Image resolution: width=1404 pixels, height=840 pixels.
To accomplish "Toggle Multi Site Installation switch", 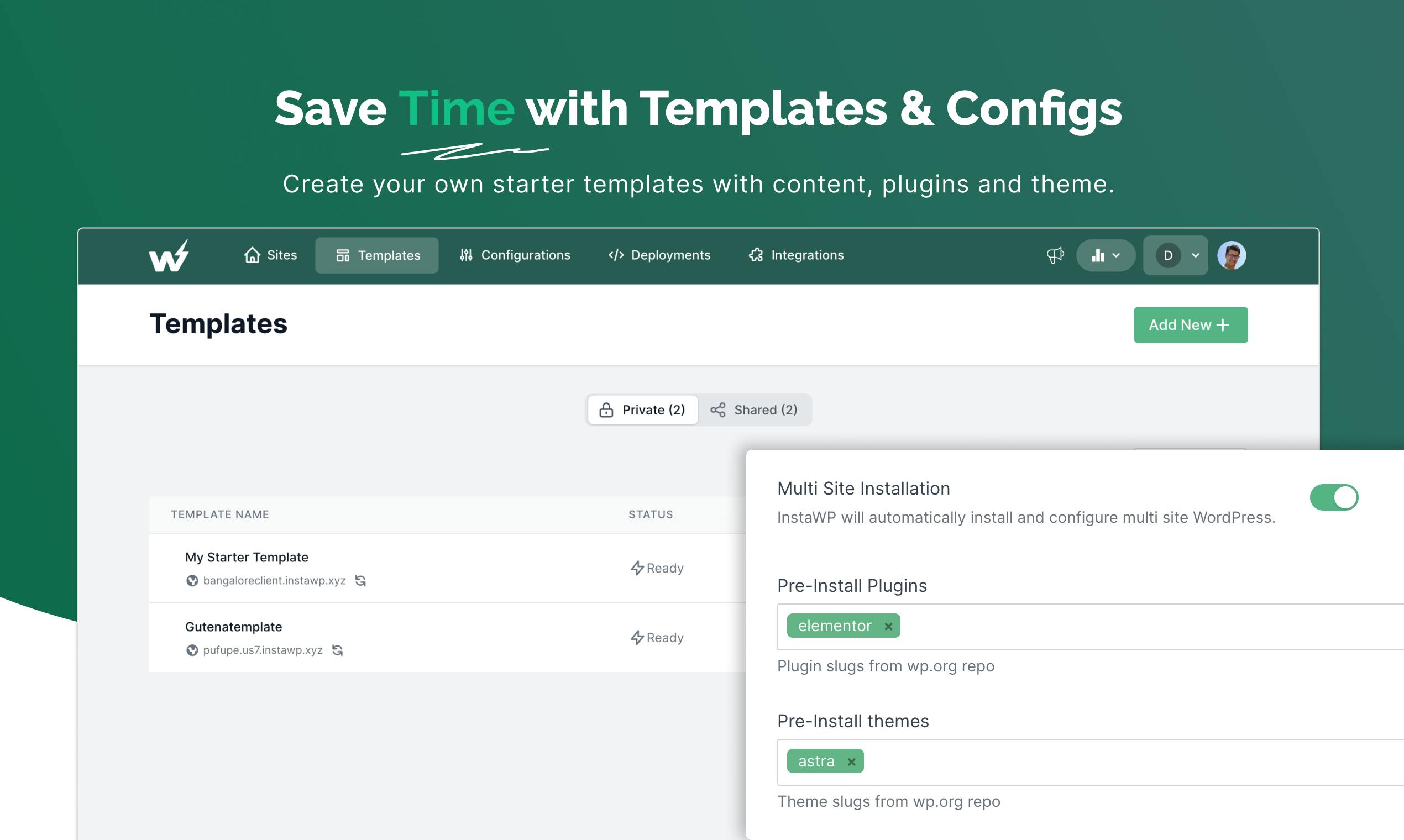I will [x=1334, y=497].
